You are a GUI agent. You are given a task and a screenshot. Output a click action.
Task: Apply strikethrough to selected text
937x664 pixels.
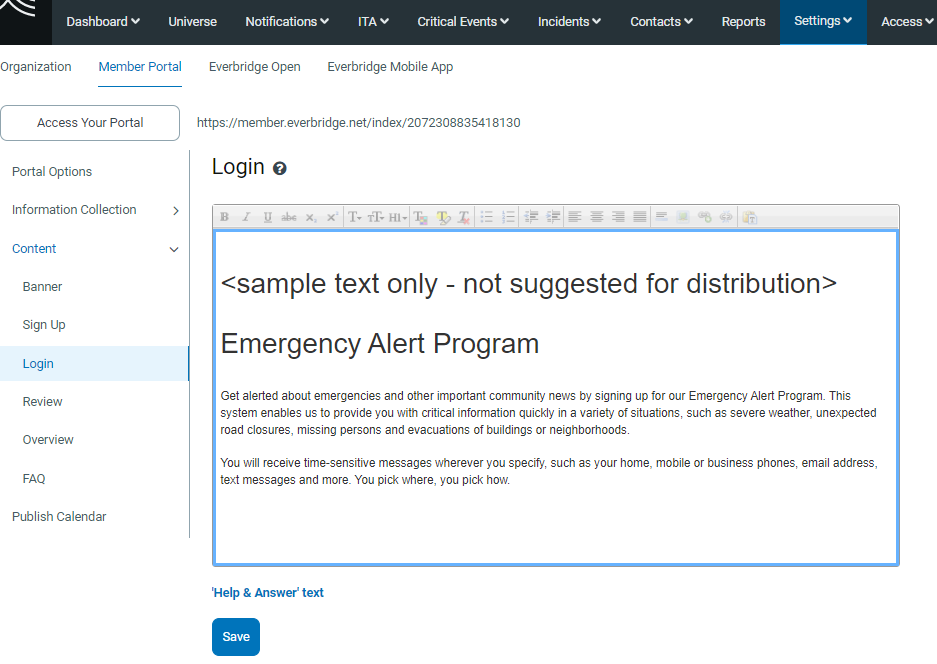point(289,217)
